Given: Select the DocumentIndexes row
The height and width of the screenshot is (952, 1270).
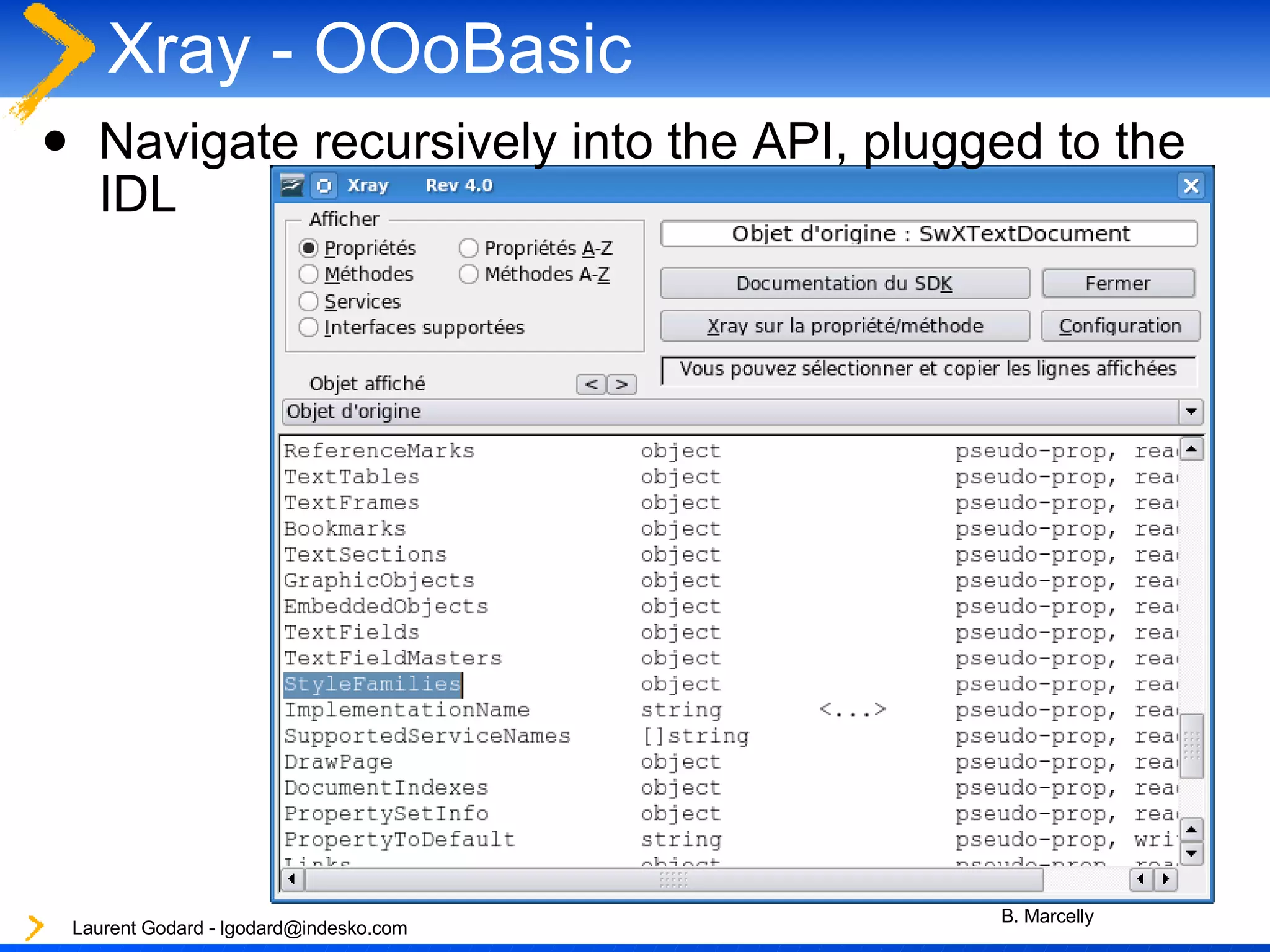Looking at the screenshot, I should coord(730,788).
